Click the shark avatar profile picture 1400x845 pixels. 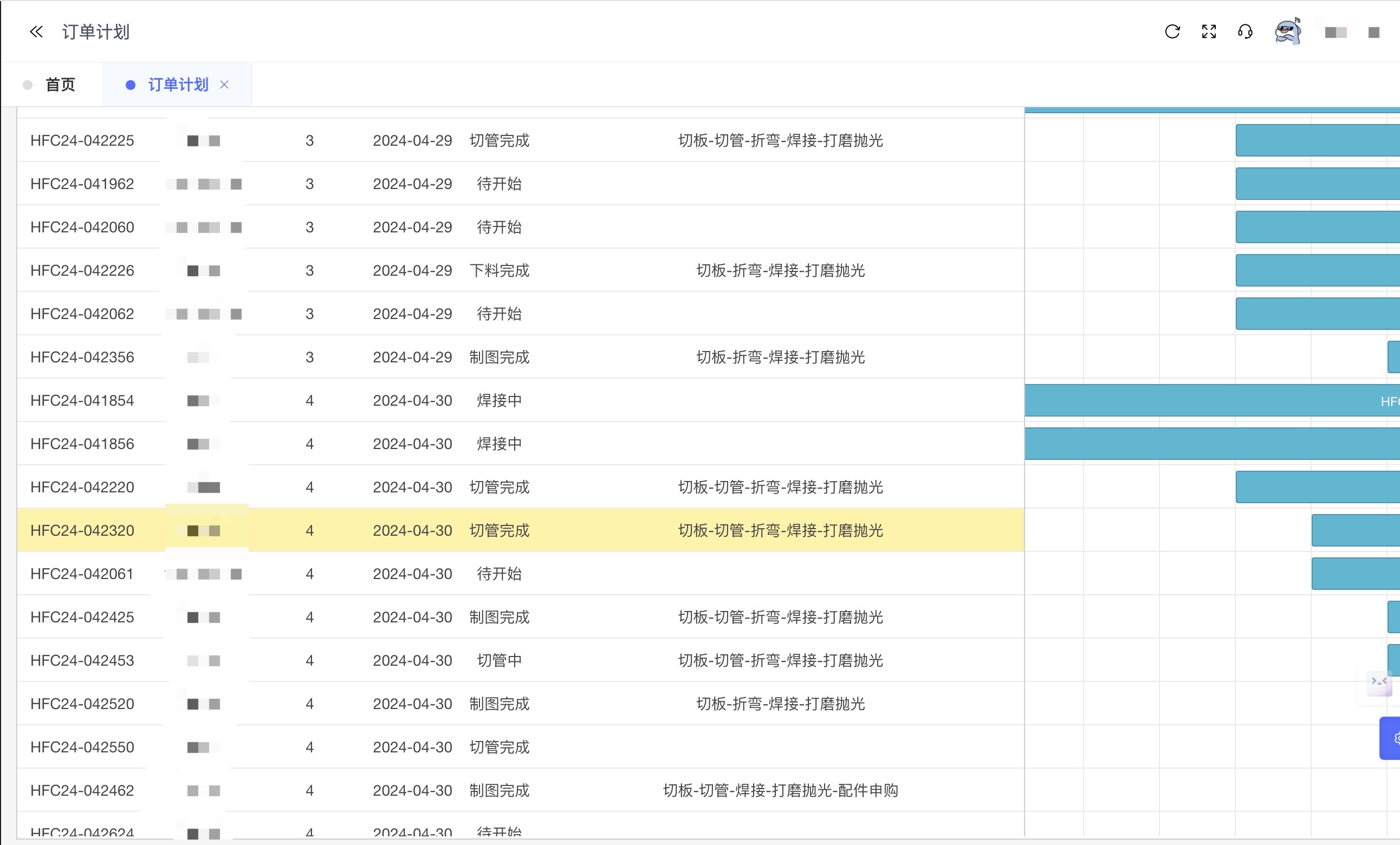(x=1287, y=32)
